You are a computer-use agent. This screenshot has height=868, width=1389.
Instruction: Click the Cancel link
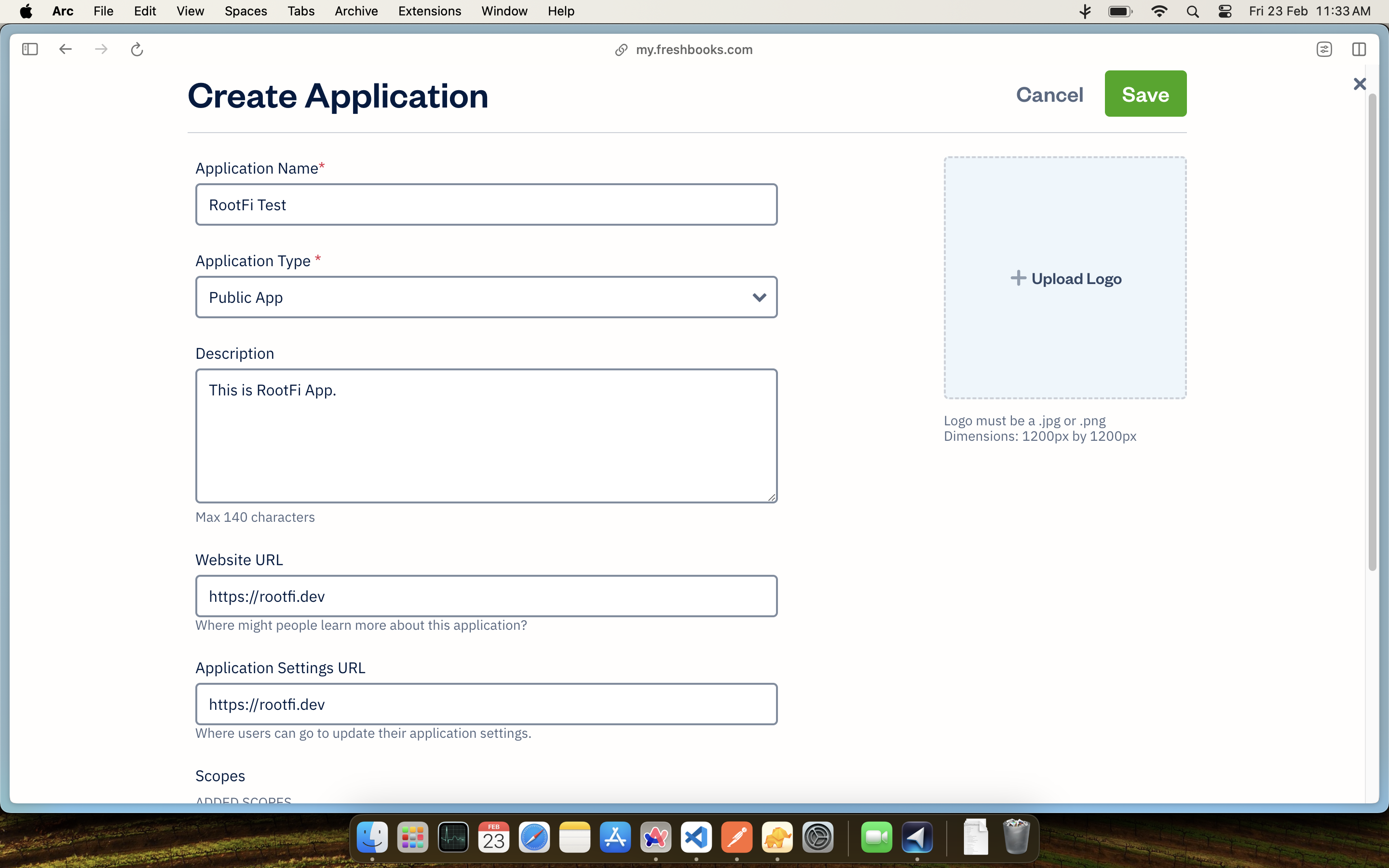point(1049,95)
